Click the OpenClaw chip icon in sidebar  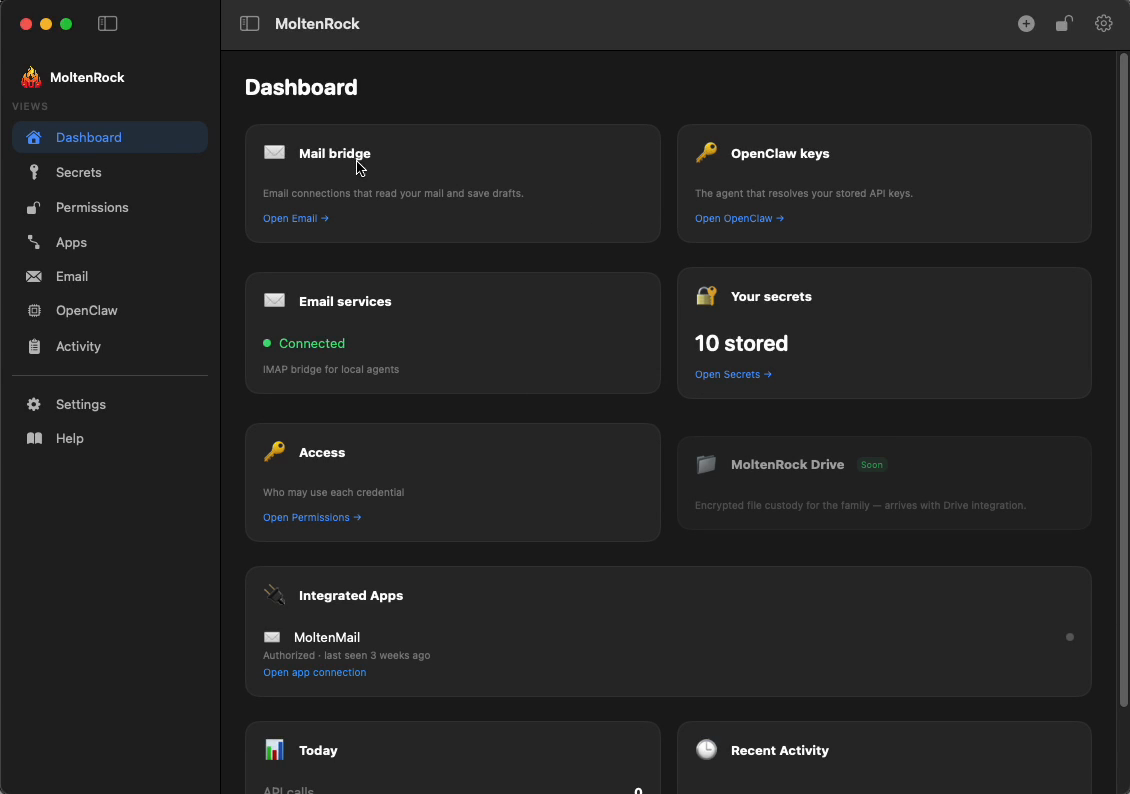[34, 311]
